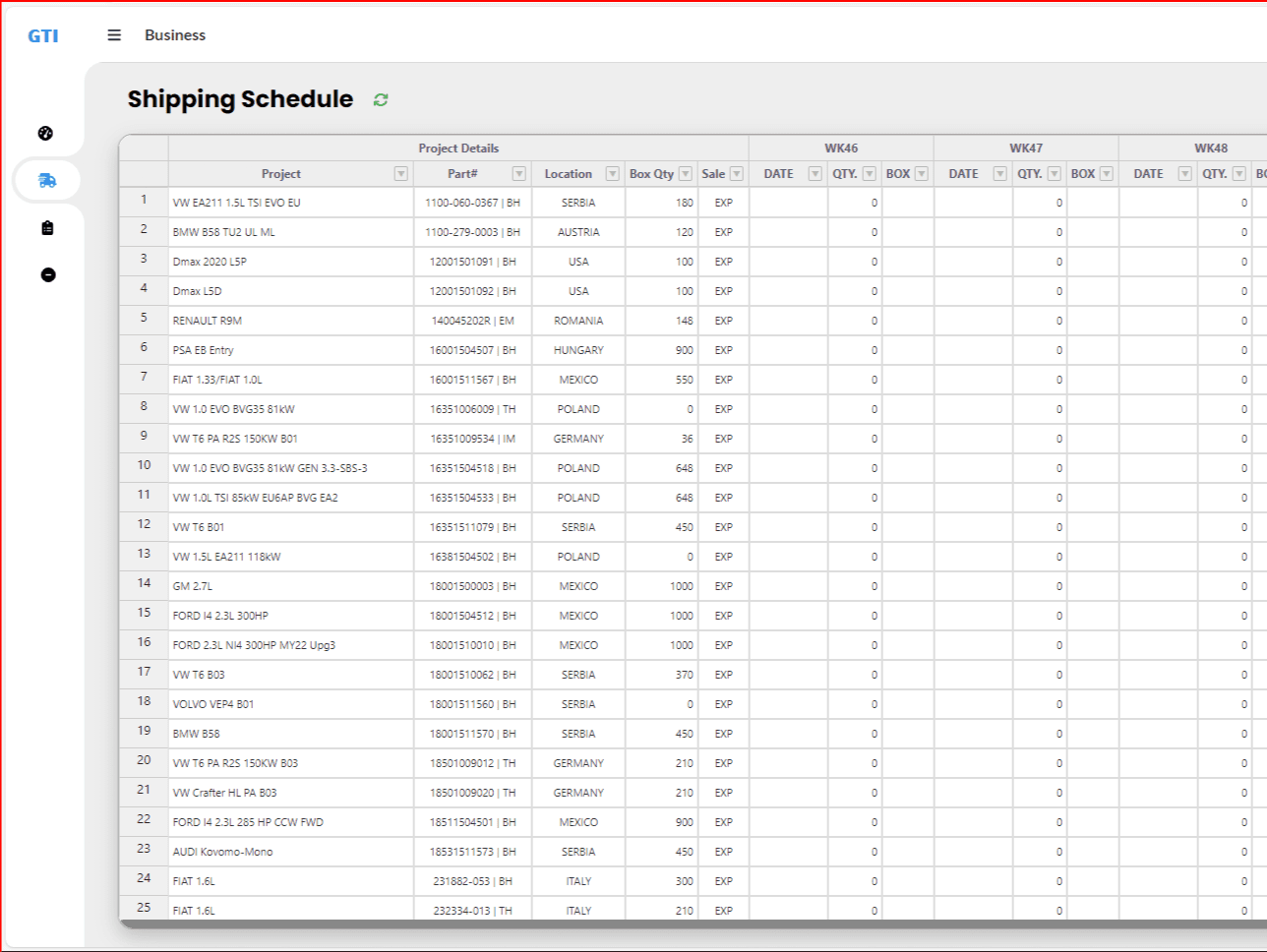Image resolution: width=1267 pixels, height=952 pixels.
Task: Select row header 1
Action: [144, 201]
